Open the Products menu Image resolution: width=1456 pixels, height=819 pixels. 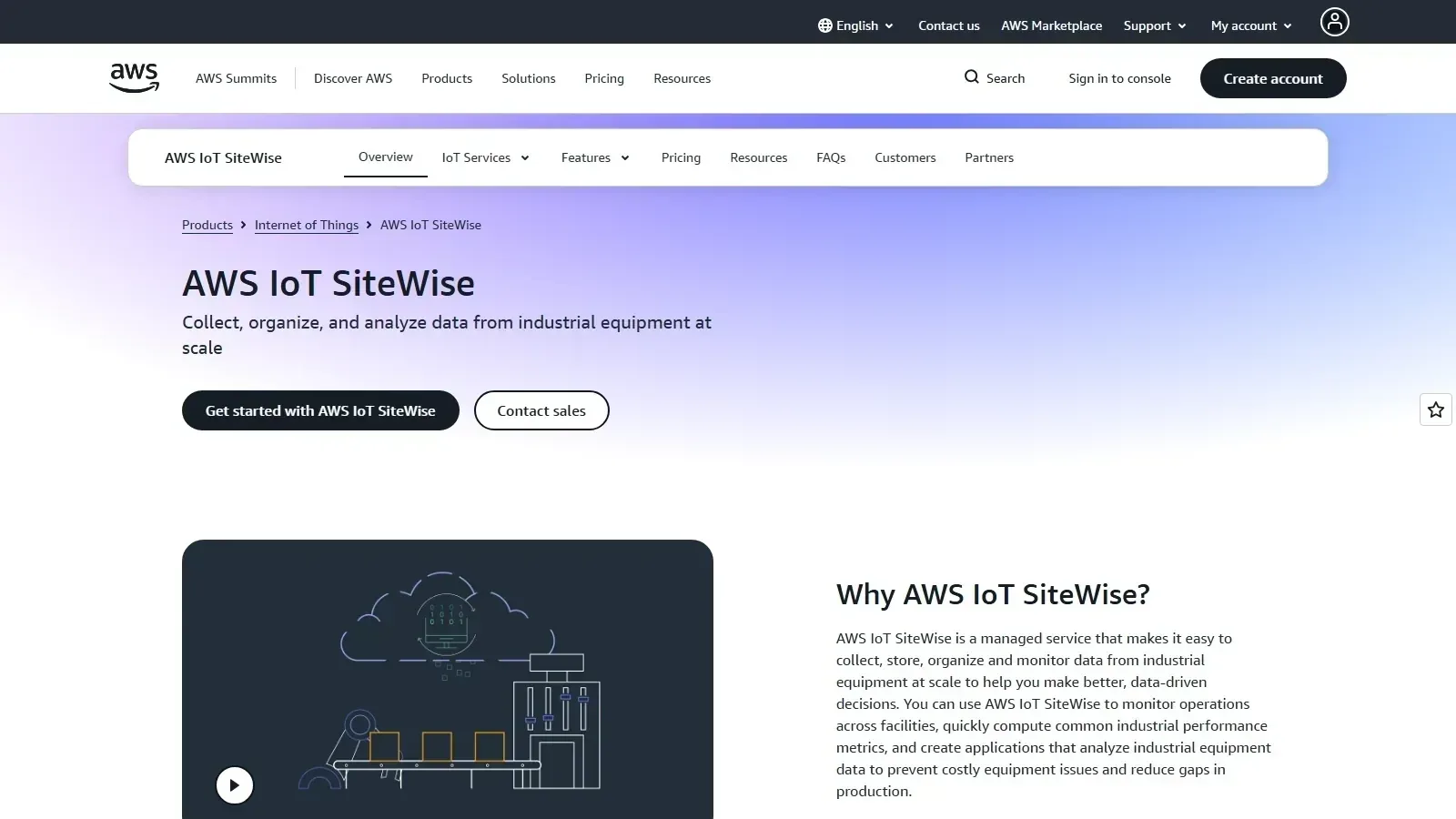click(447, 78)
